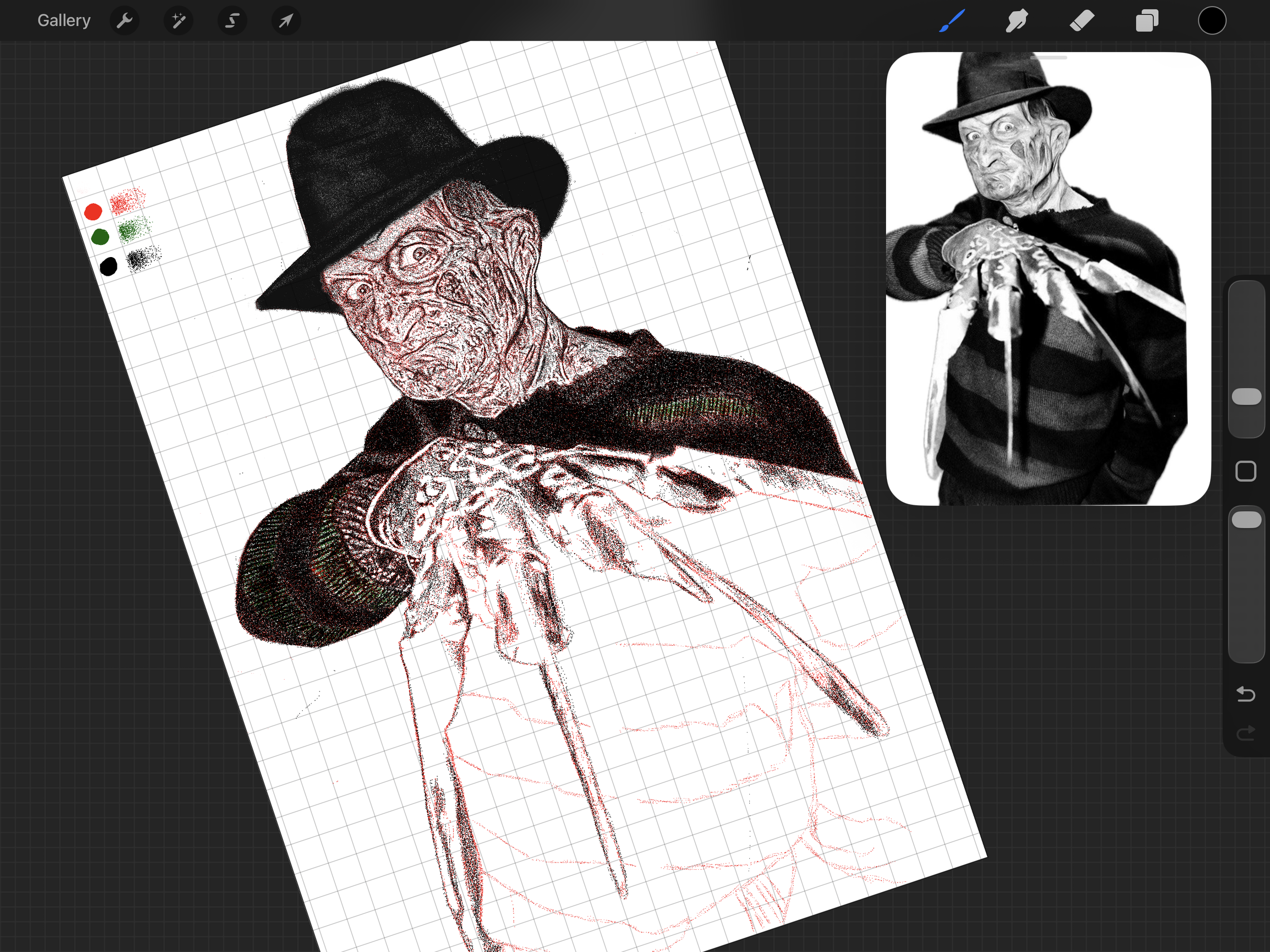Select the Smudge tool
The image size is (1270, 952).
coord(1017,21)
